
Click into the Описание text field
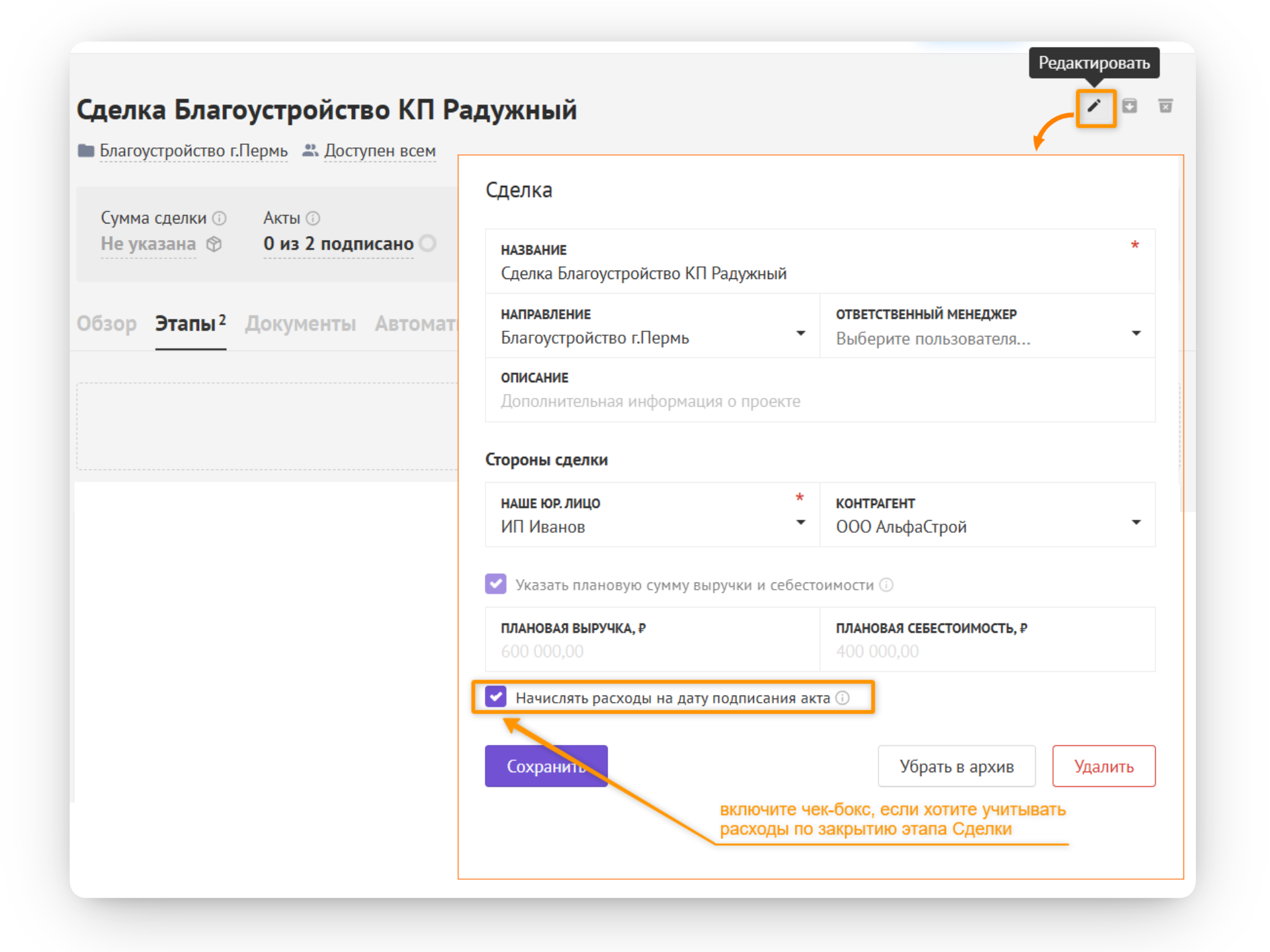tap(820, 391)
